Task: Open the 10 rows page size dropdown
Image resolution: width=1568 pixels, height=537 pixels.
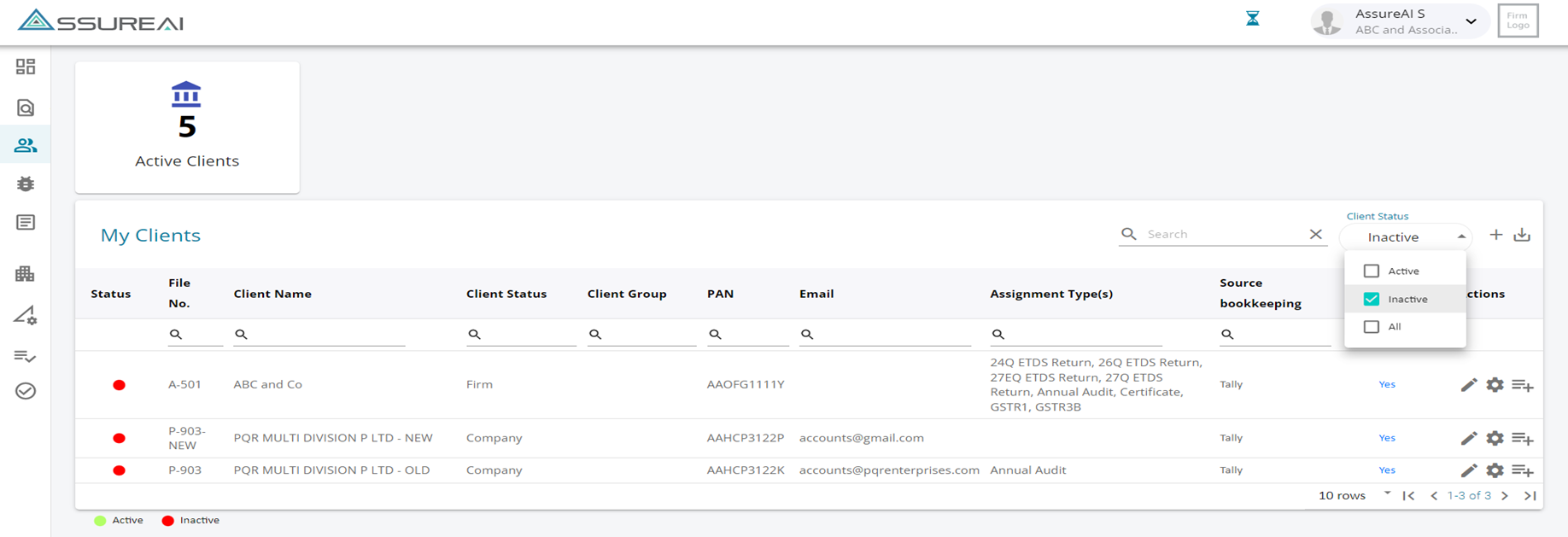Action: pyautogui.click(x=1387, y=494)
